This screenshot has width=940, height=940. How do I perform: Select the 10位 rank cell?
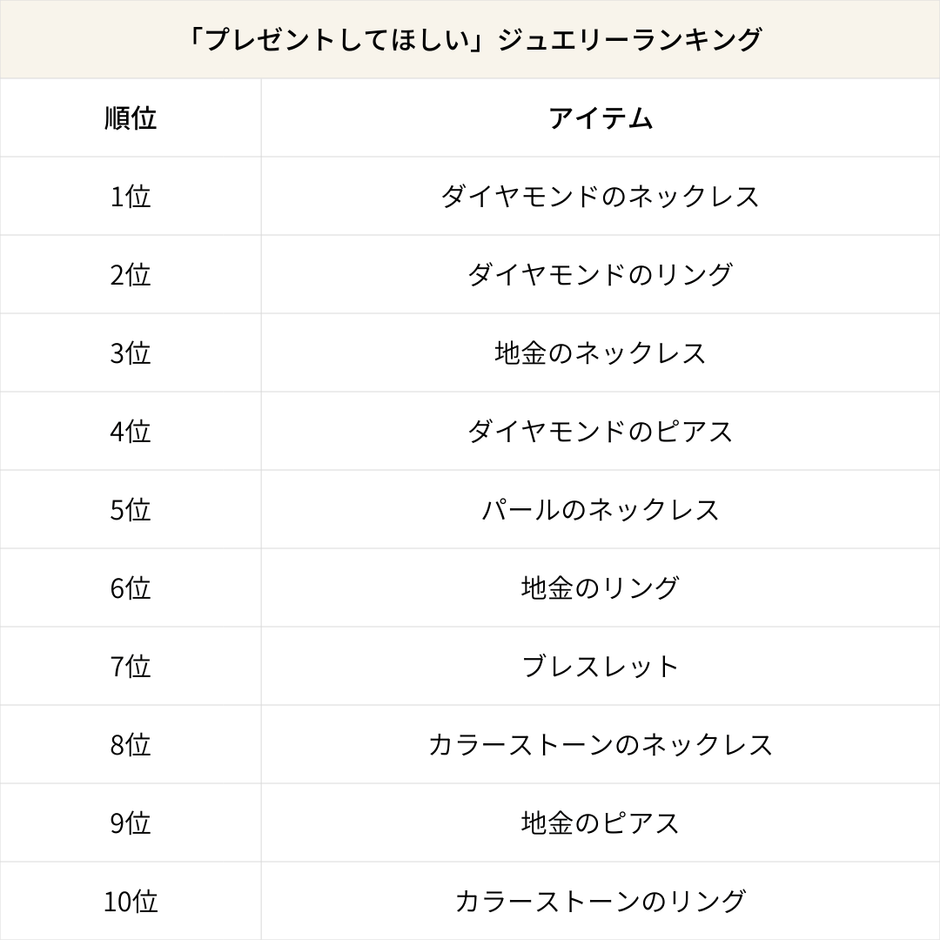pos(131,901)
